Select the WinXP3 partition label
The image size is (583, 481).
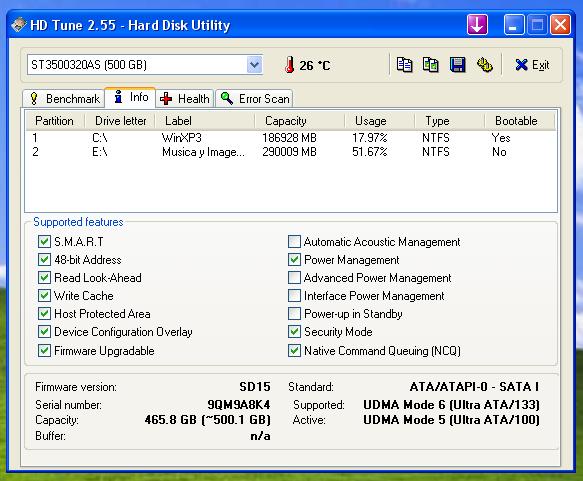(182, 138)
